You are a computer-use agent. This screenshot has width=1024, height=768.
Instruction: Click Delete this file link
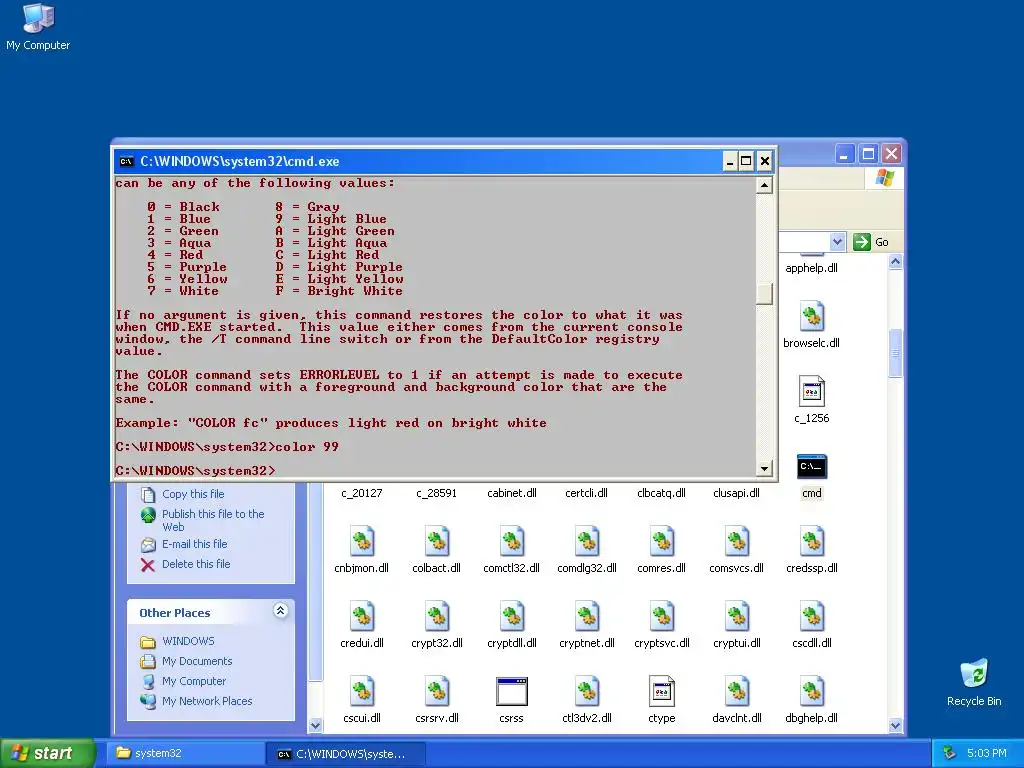click(196, 564)
